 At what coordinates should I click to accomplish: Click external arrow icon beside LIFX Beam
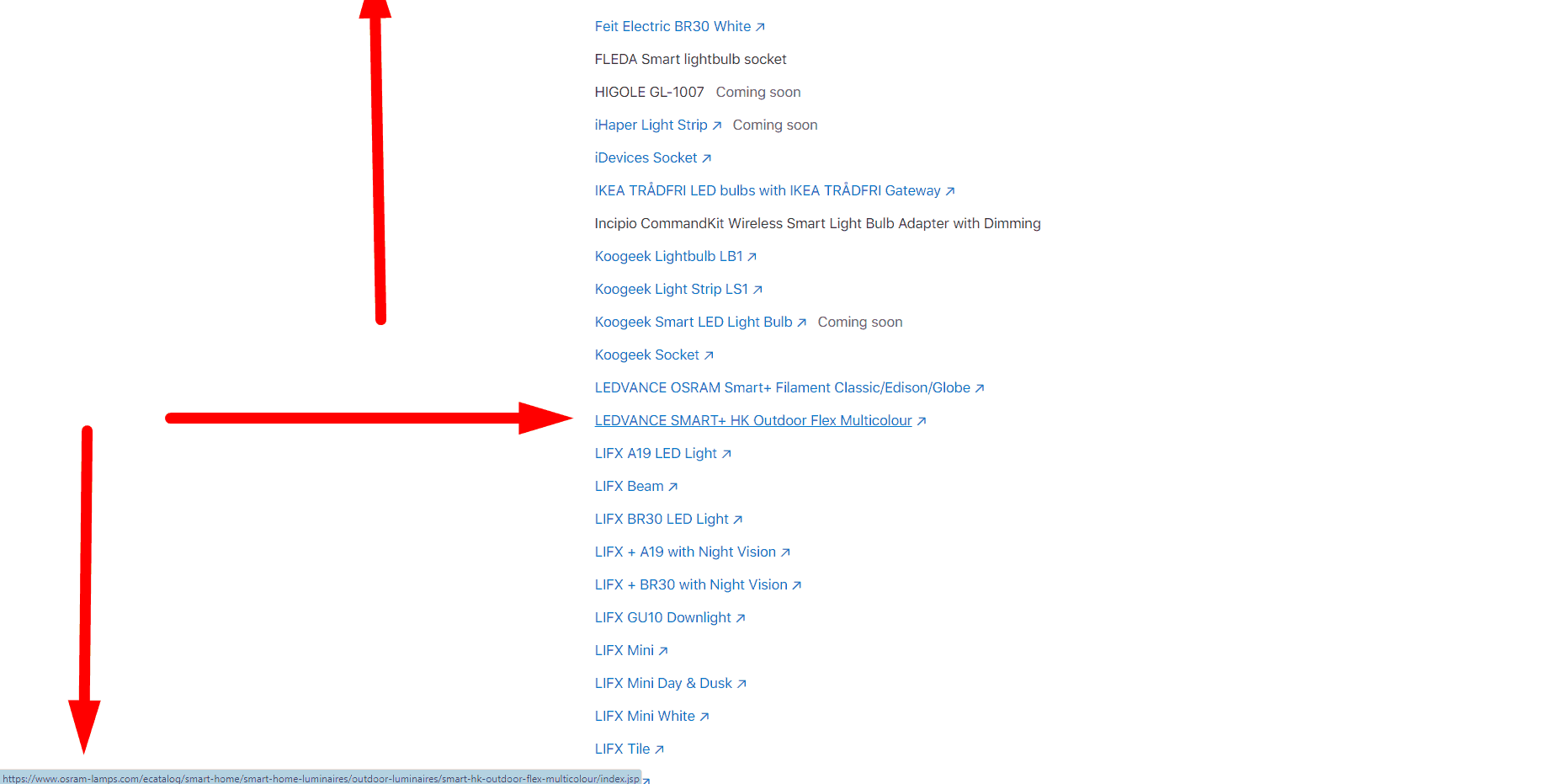click(x=673, y=487)
